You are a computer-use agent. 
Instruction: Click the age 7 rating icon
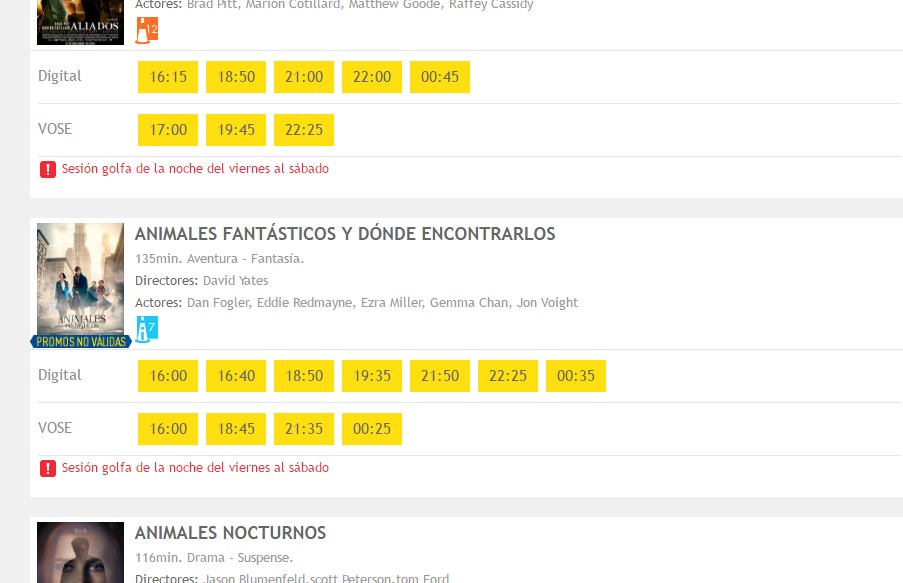pyautogui.click(x=147, y=328)
